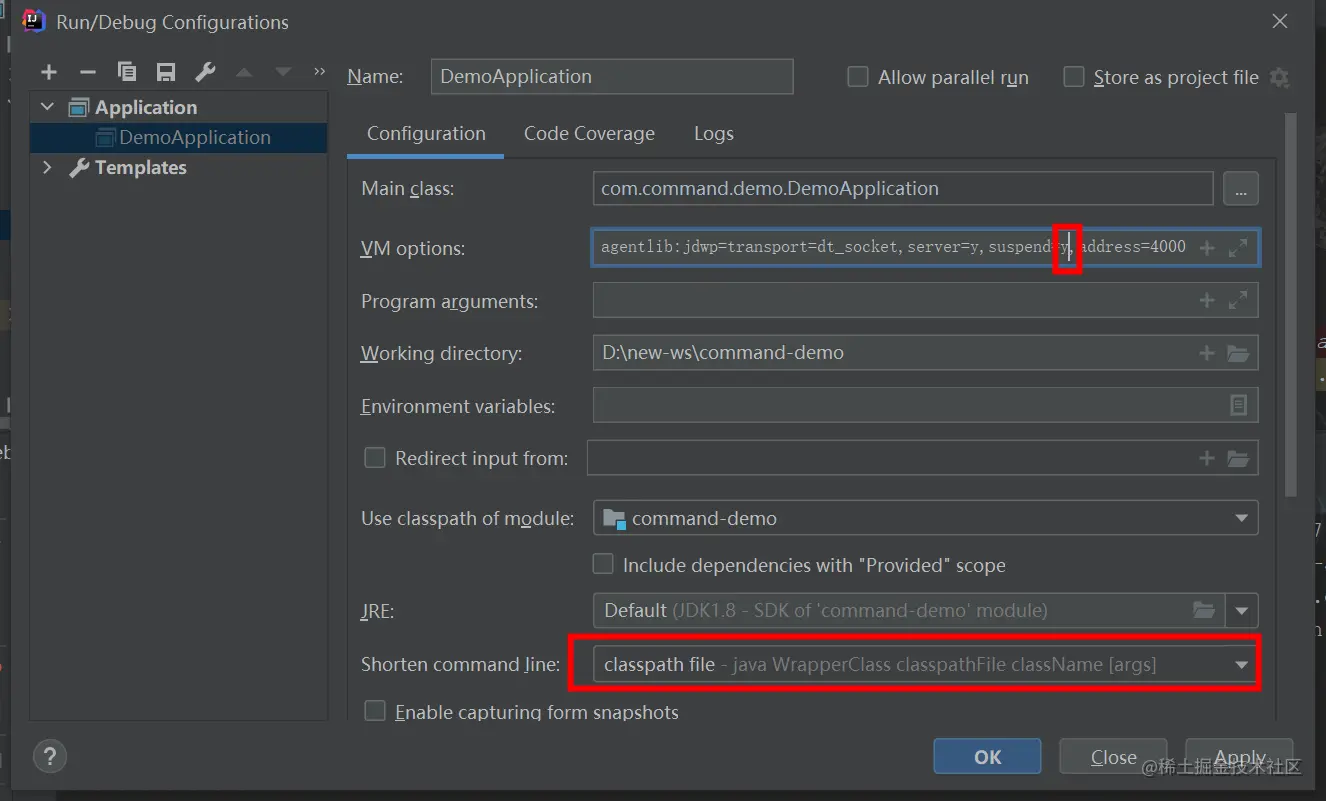Screen dimensions: 1326x801
Task: Move the configuration down with the arrow
Action: (283, 72)
